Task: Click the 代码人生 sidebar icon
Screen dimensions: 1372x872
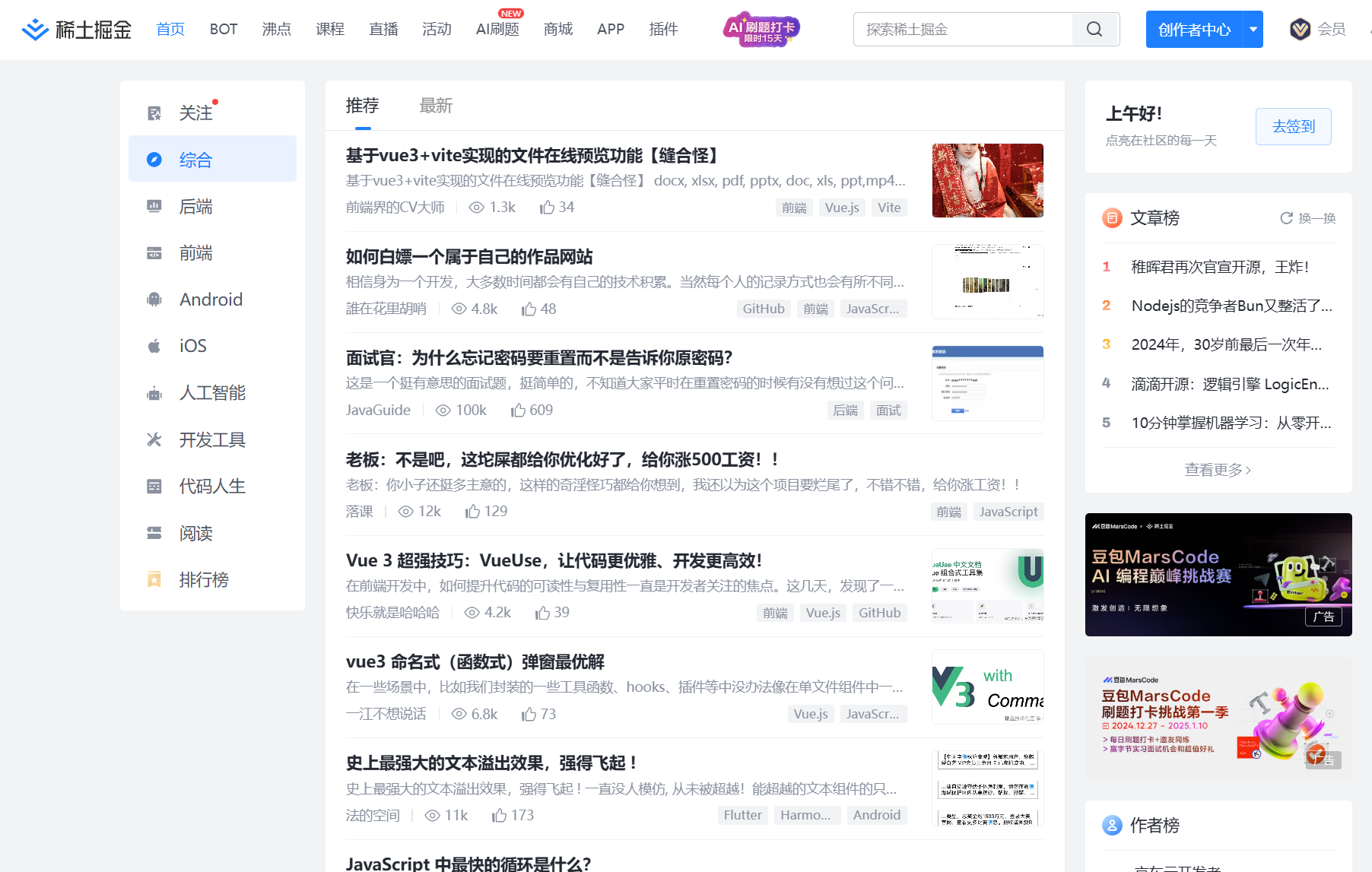Action: (154, 487)
